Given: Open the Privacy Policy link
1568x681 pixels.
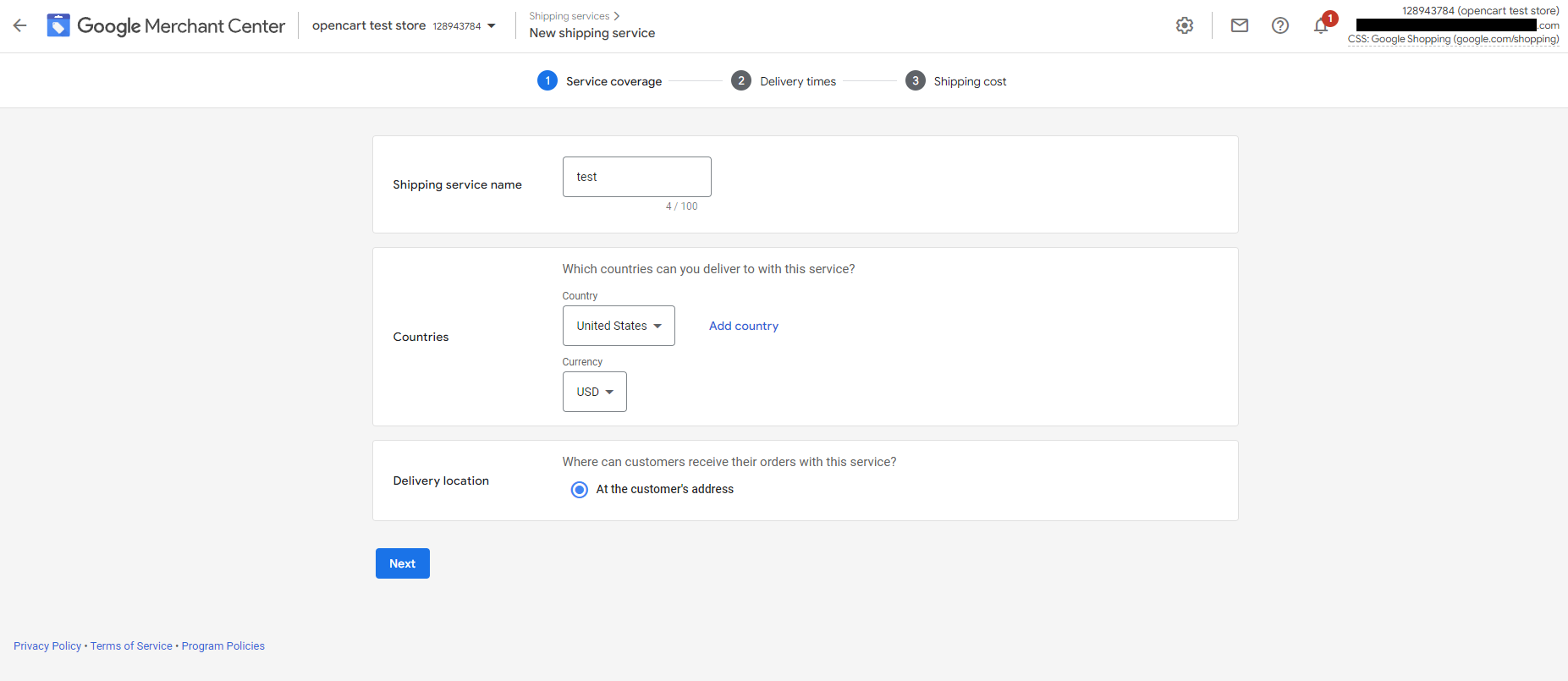Looking at the screenshot, I should 47,645.
